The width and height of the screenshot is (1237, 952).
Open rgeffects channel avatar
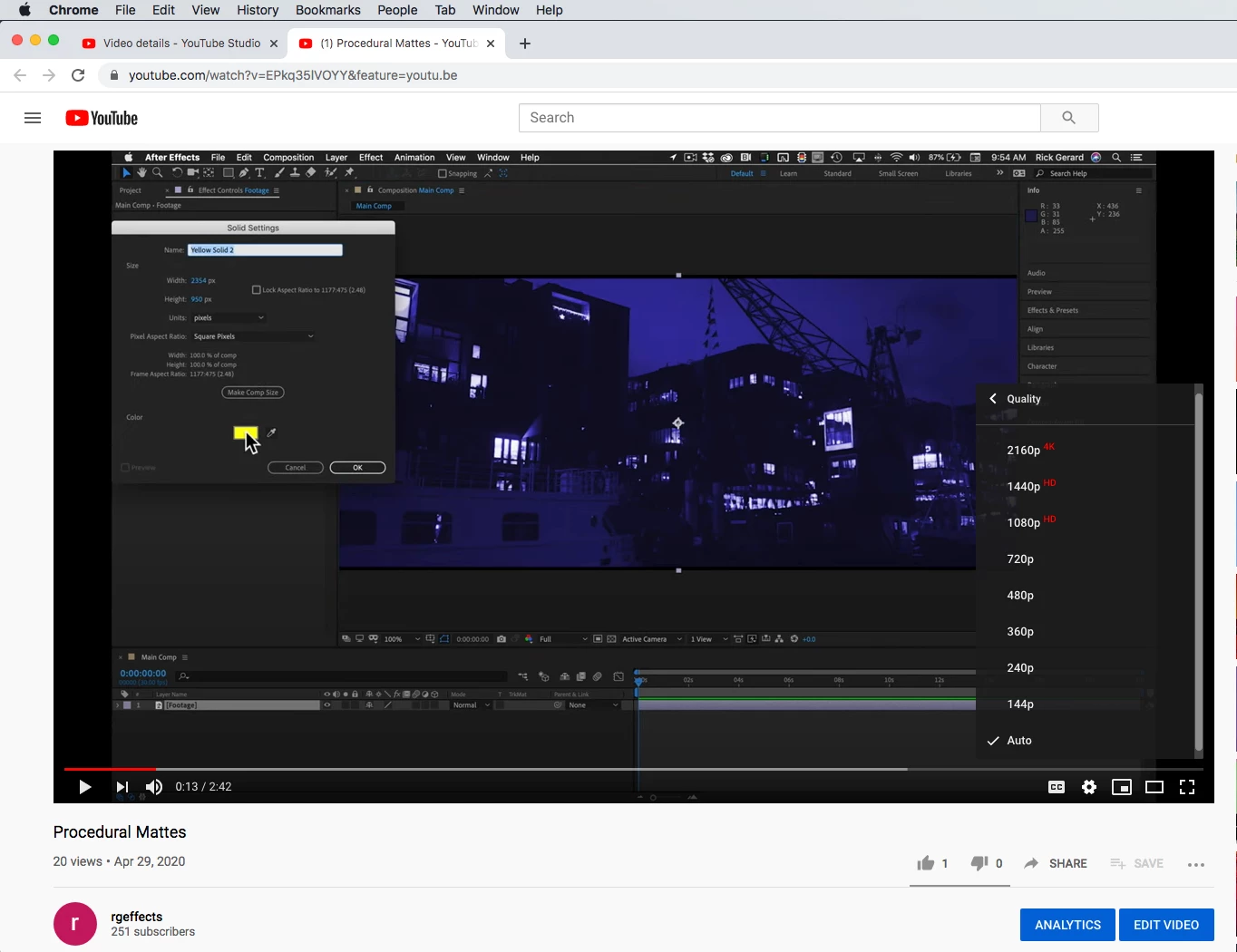75,924
